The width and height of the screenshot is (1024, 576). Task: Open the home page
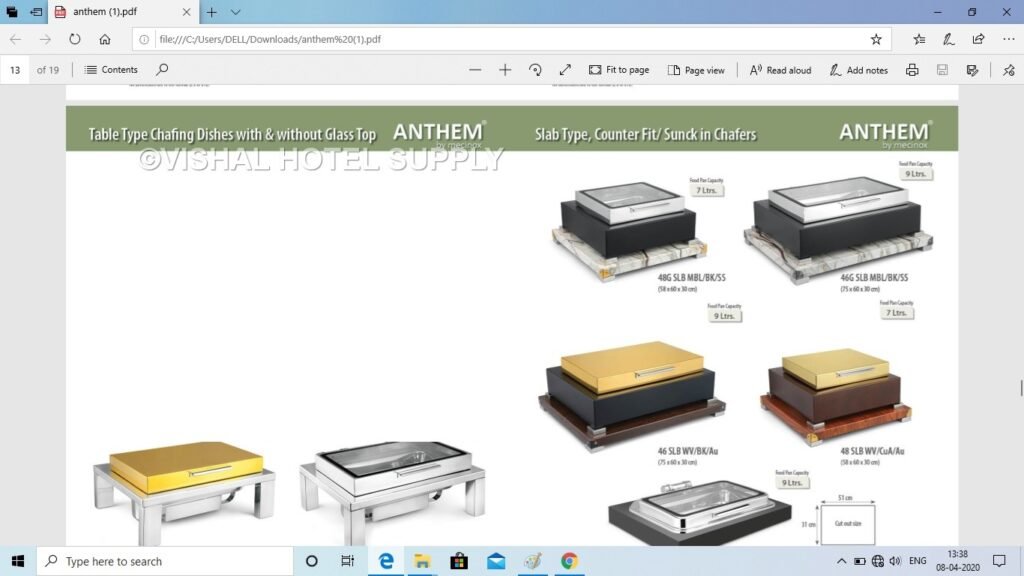coord(104,39)
